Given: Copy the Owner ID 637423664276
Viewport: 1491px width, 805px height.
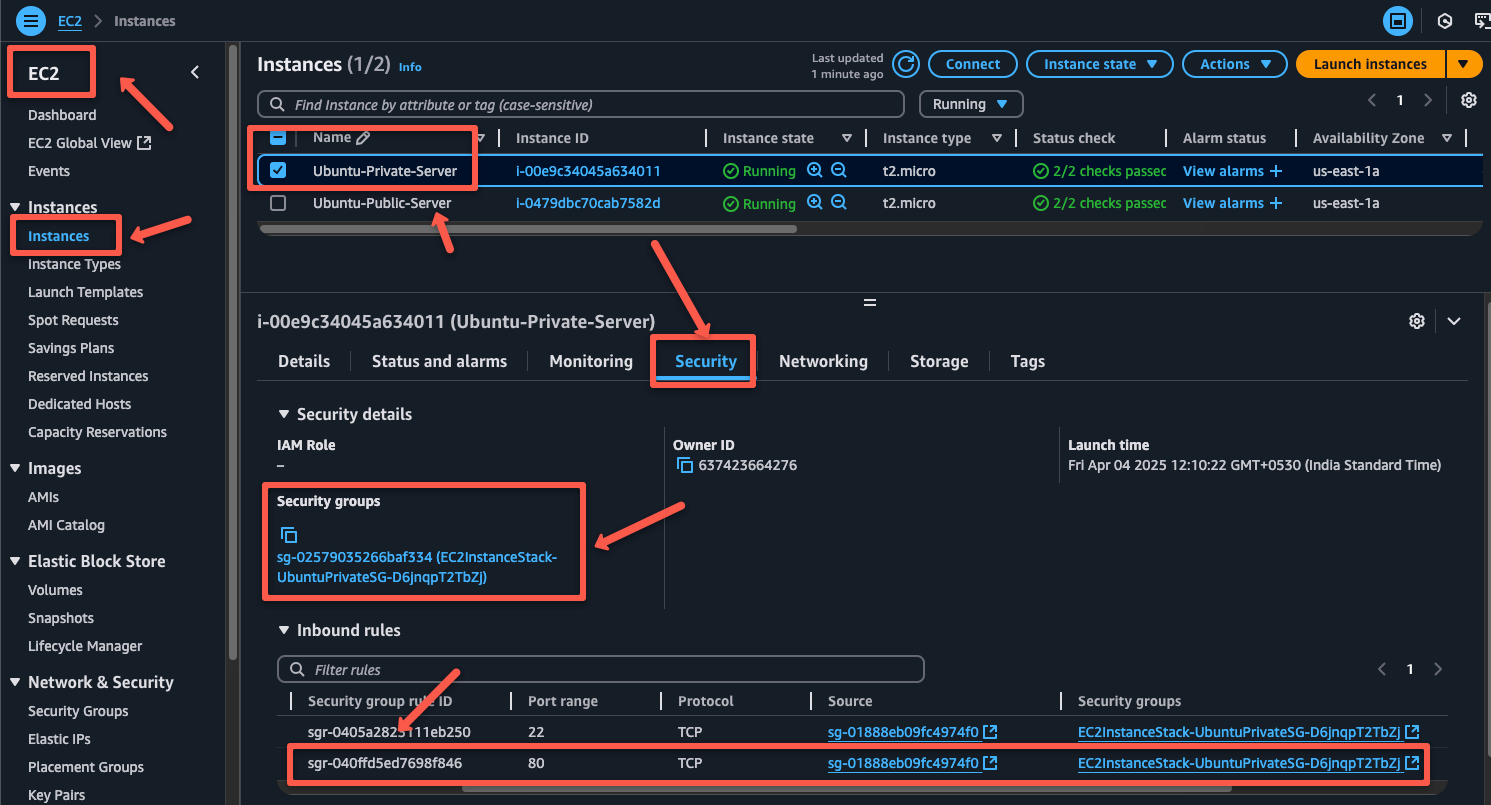Looking at the screenshot, I should coord(685,465).
